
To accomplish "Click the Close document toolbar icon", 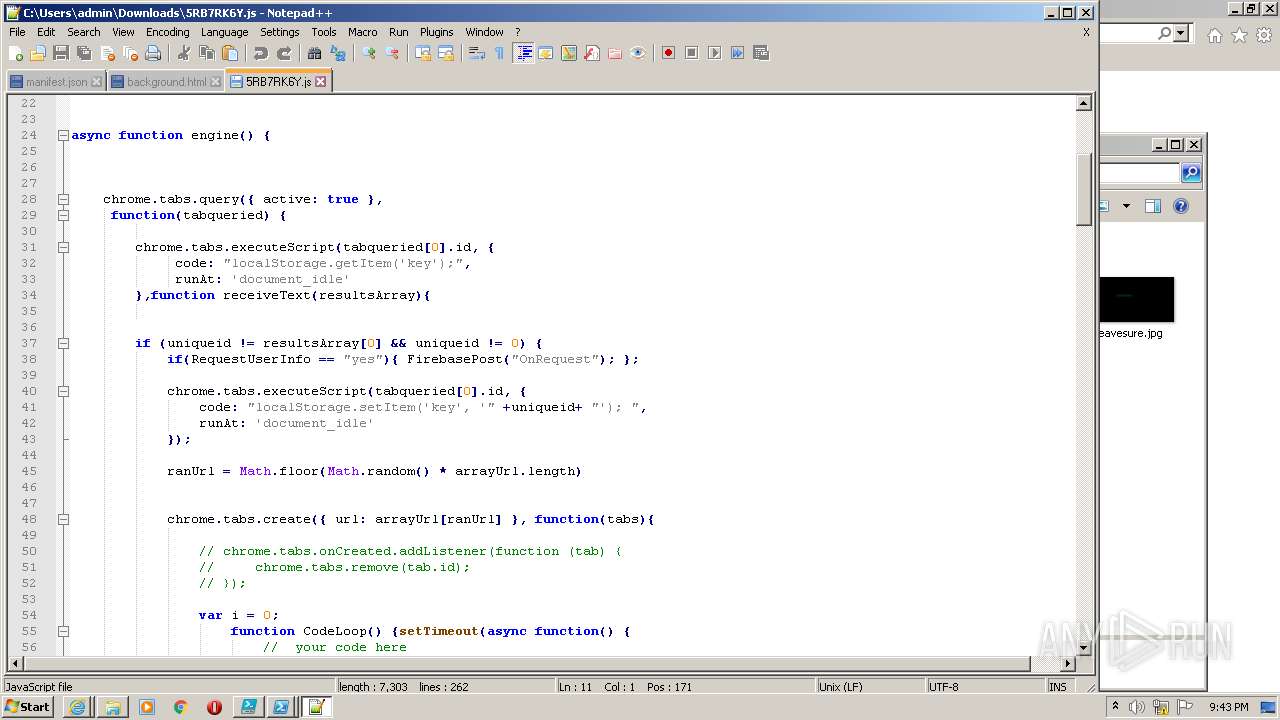I will click(x=107, y=53).
